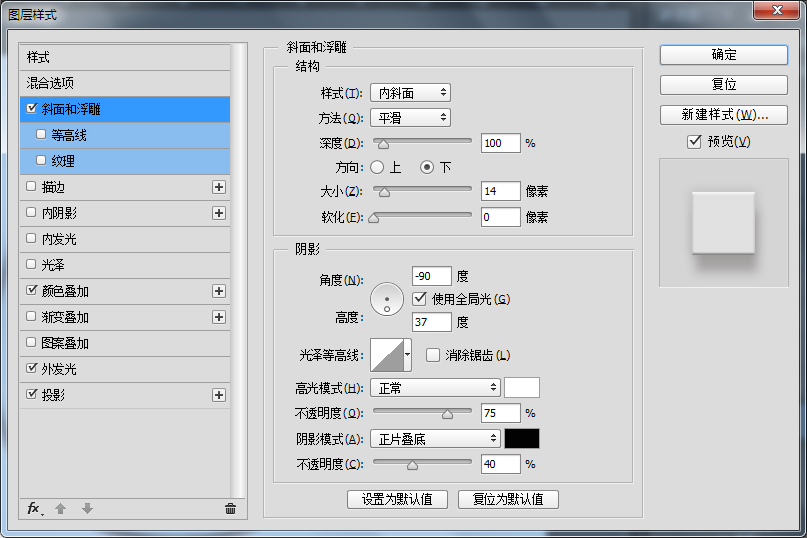Viewport: 807px width, 538px height.
Task: Enable the 内发光 checkbox
Action: tap(31, 238)
